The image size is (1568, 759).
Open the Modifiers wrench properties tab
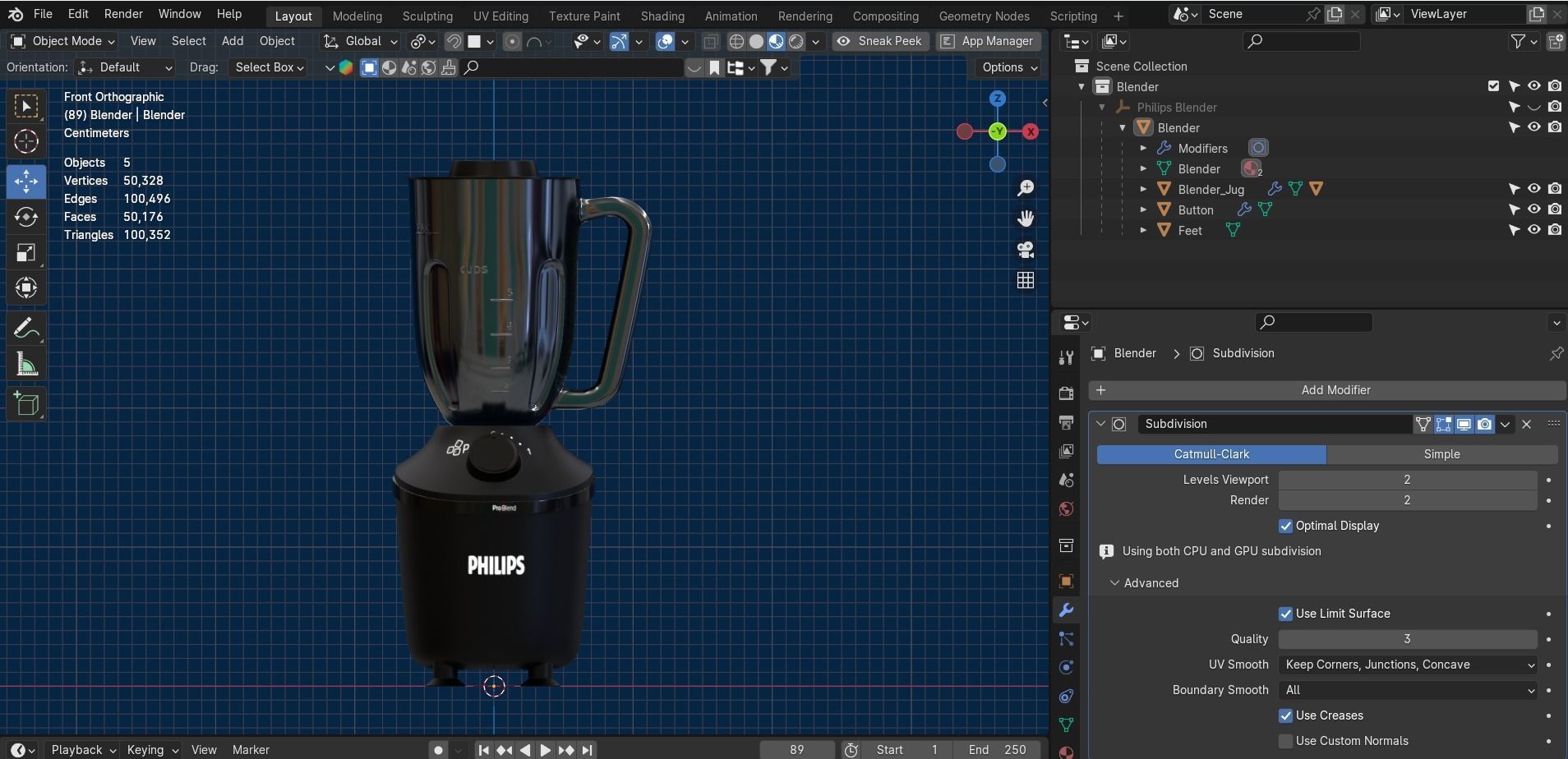click(x=1066, y=610)
